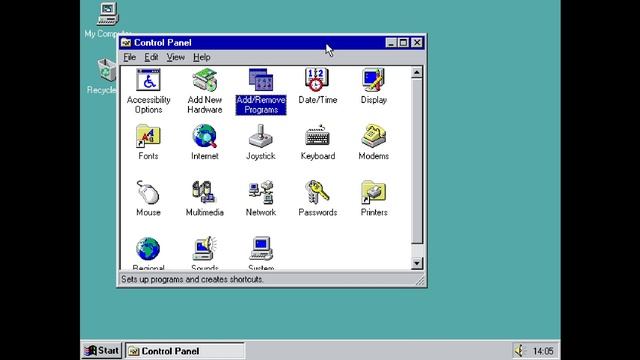
Task: Open the File menu
Action: (129, 57)
